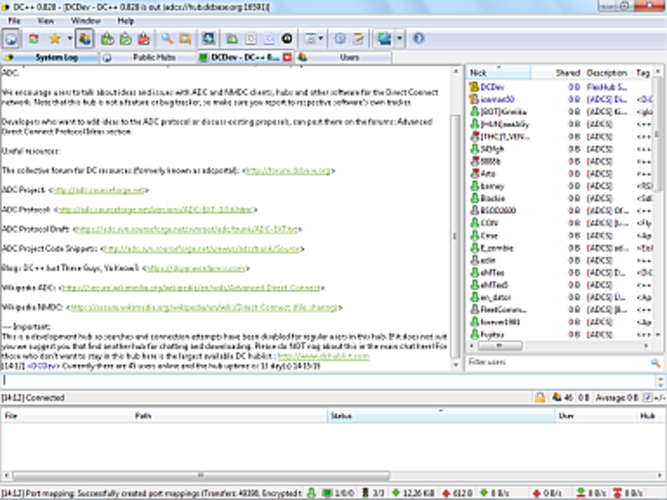Screen dimensions: 667x500
Task: Sort user list by Nick column
Action: point(499,73)
